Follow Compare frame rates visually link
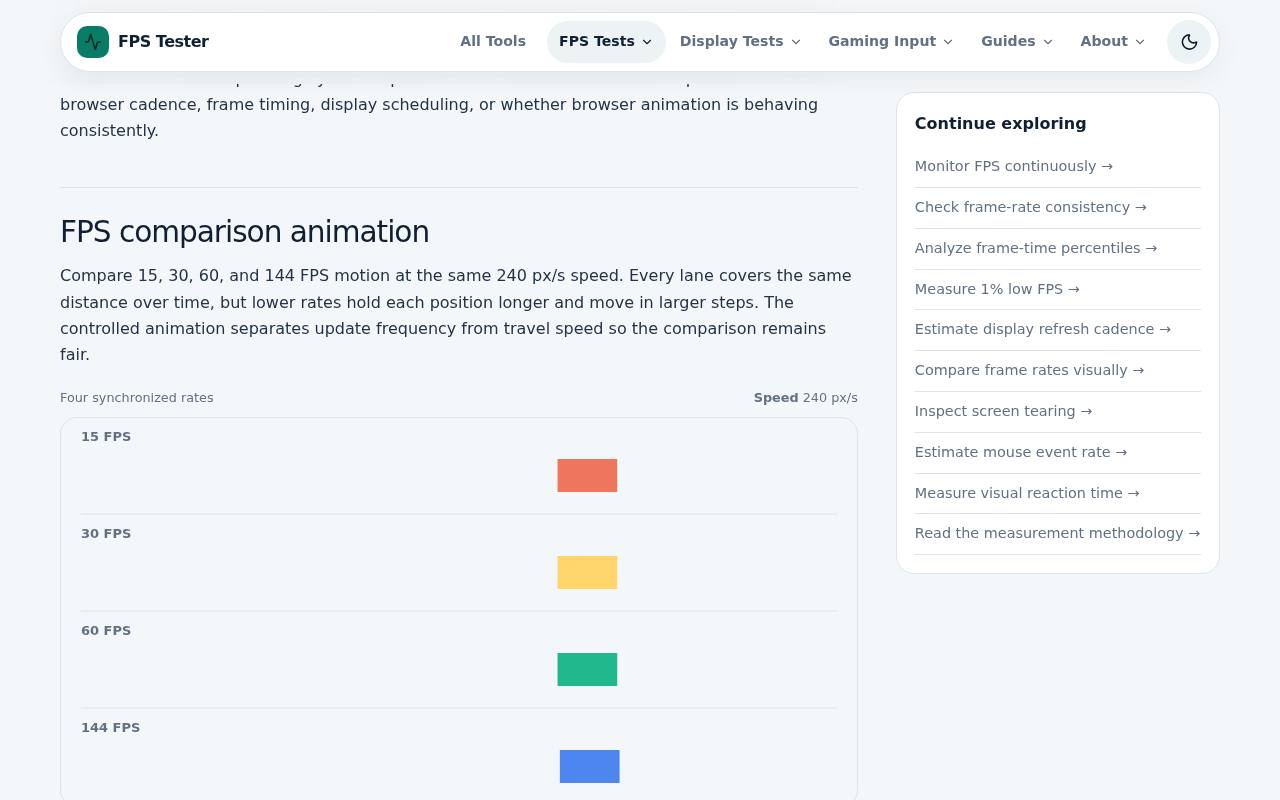Viewport: 1280px width, 800px height. pyautogui.click(x=1029, y=370)
